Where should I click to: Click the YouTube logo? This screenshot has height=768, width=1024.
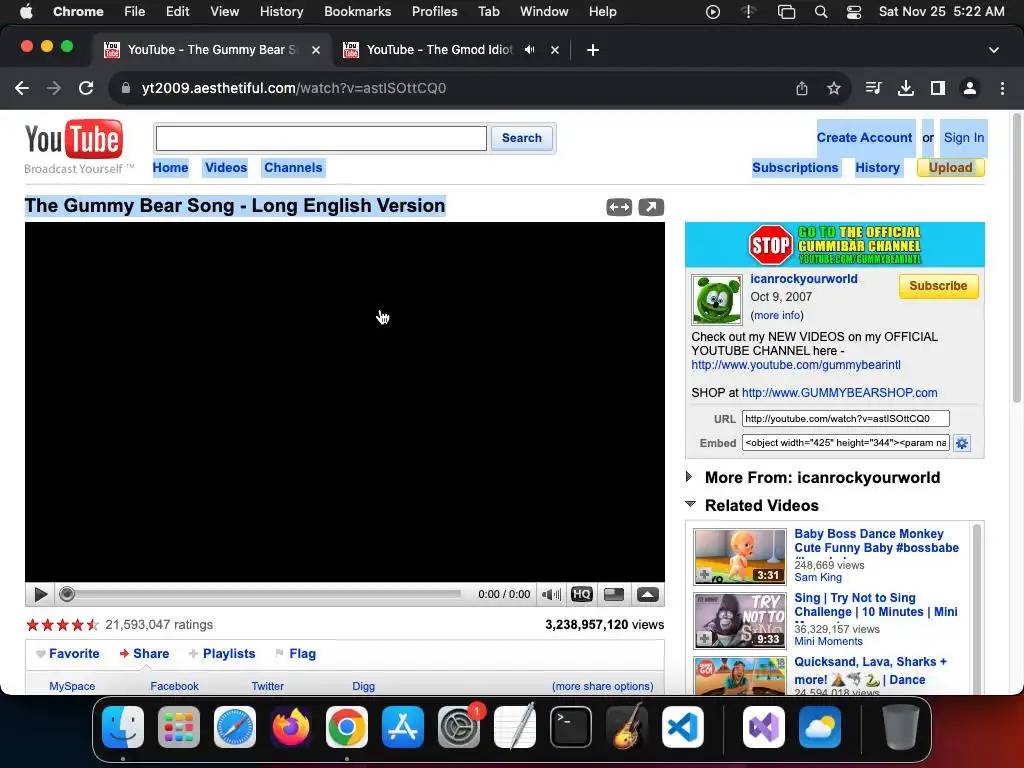(74, 140)
